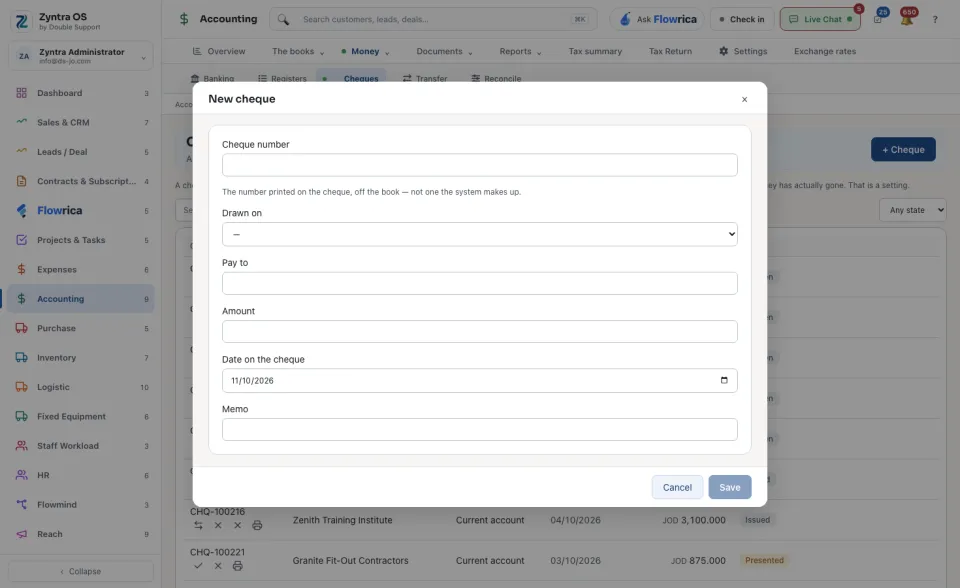
Task: Click the Check in button
Action: tap(742, 20)
